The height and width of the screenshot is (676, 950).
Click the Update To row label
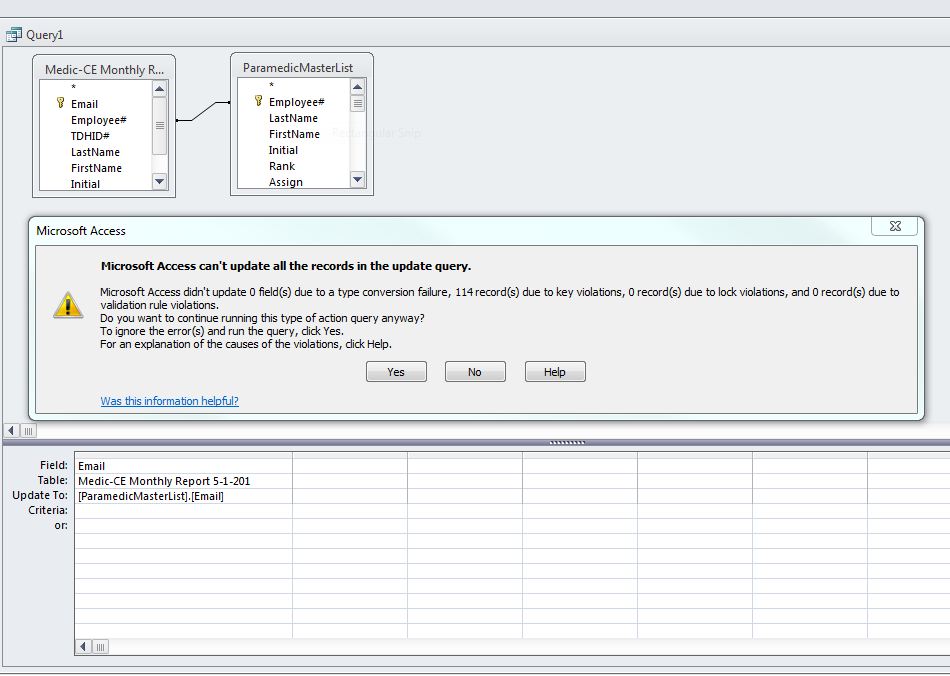click(40, 495)
